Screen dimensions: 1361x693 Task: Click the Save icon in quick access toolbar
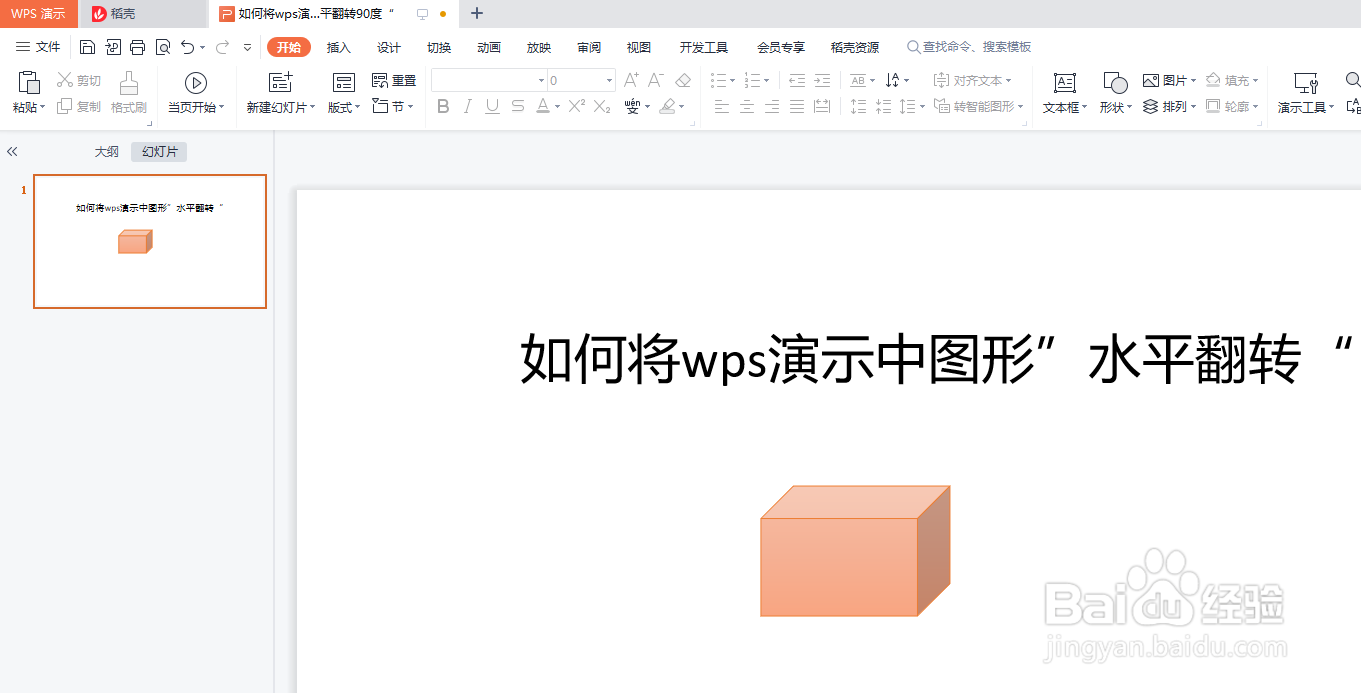point(87,47)
